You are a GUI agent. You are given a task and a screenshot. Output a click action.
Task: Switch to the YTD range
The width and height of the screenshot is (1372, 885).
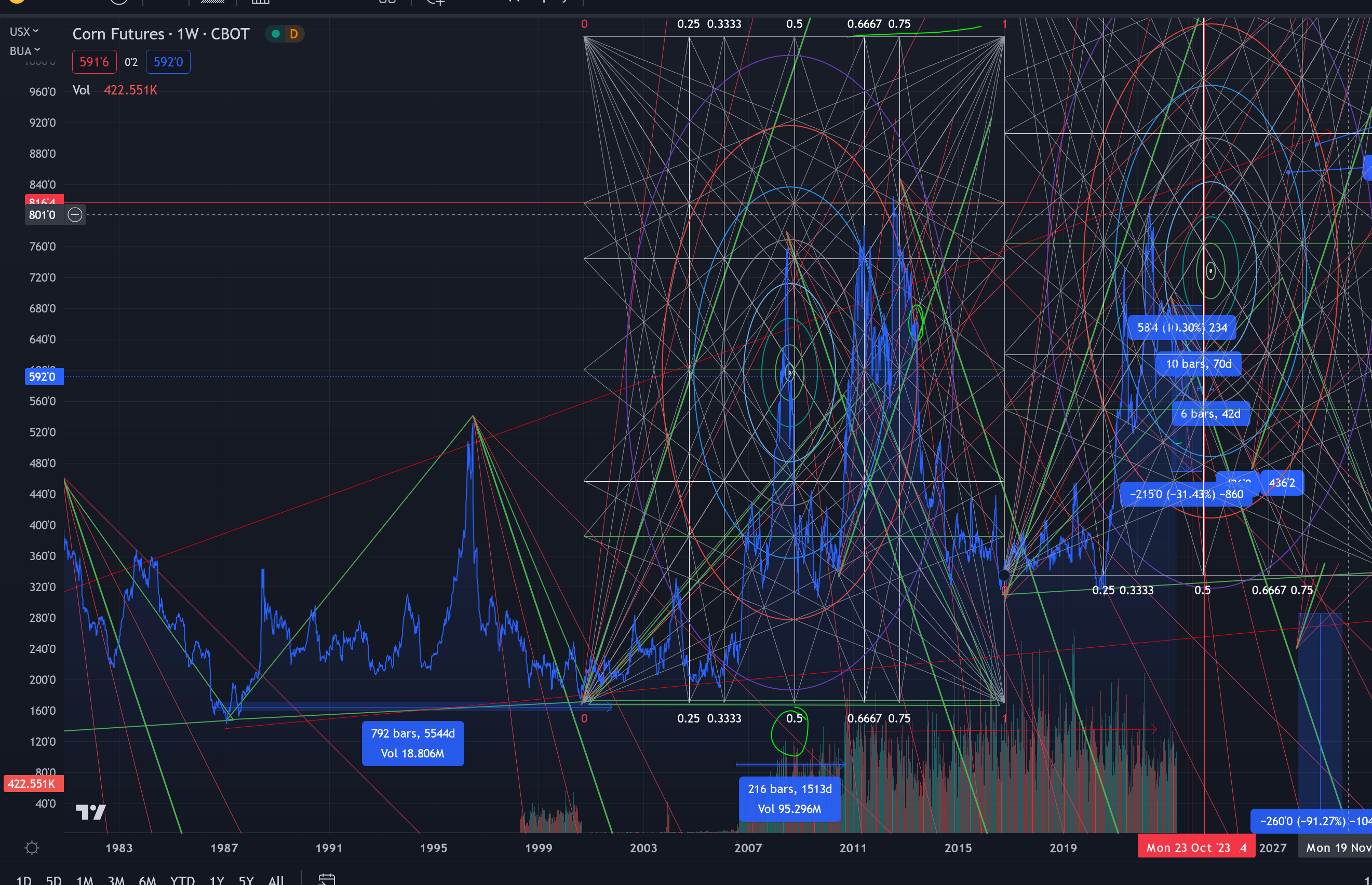183,879
